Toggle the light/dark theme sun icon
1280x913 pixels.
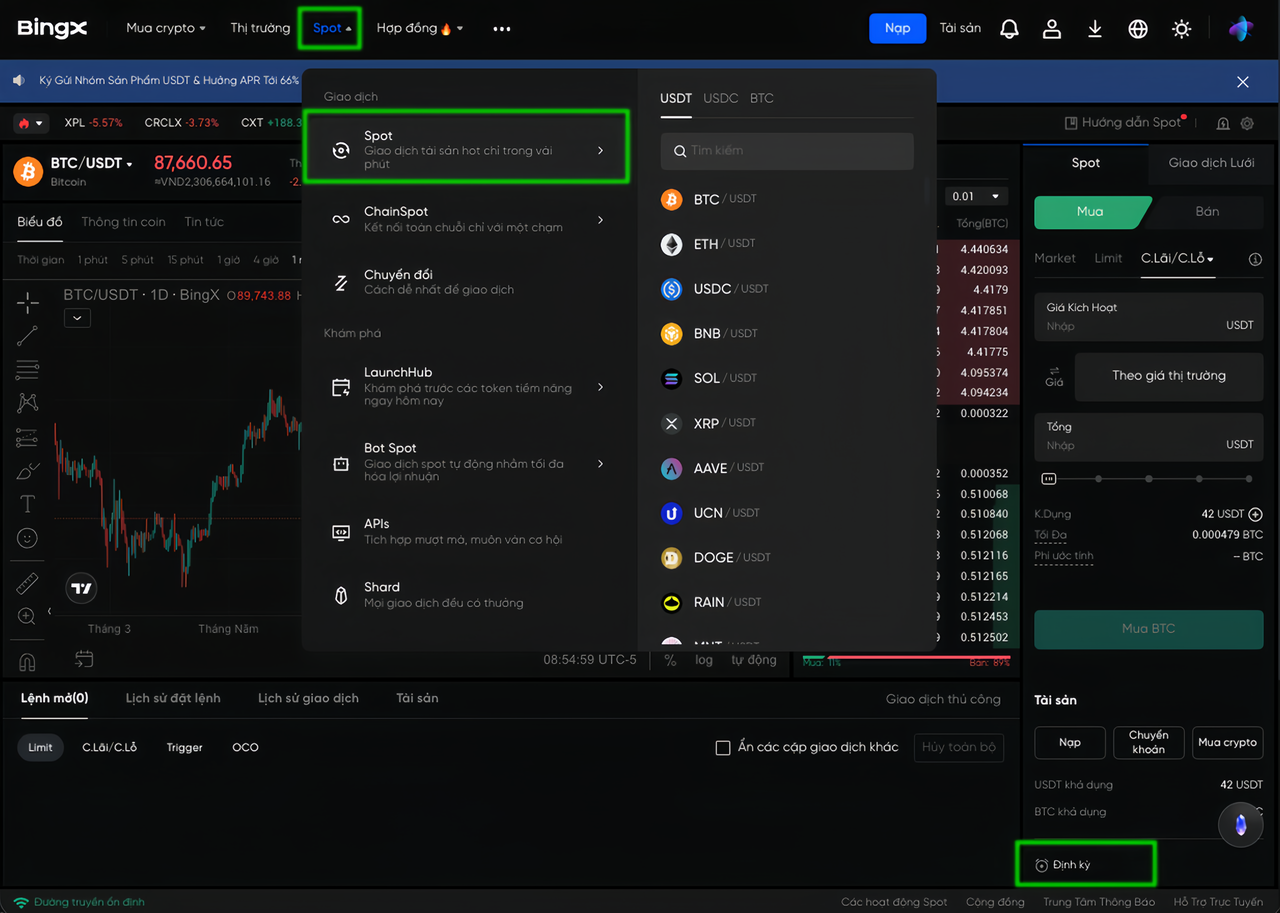pos(1182,29)
